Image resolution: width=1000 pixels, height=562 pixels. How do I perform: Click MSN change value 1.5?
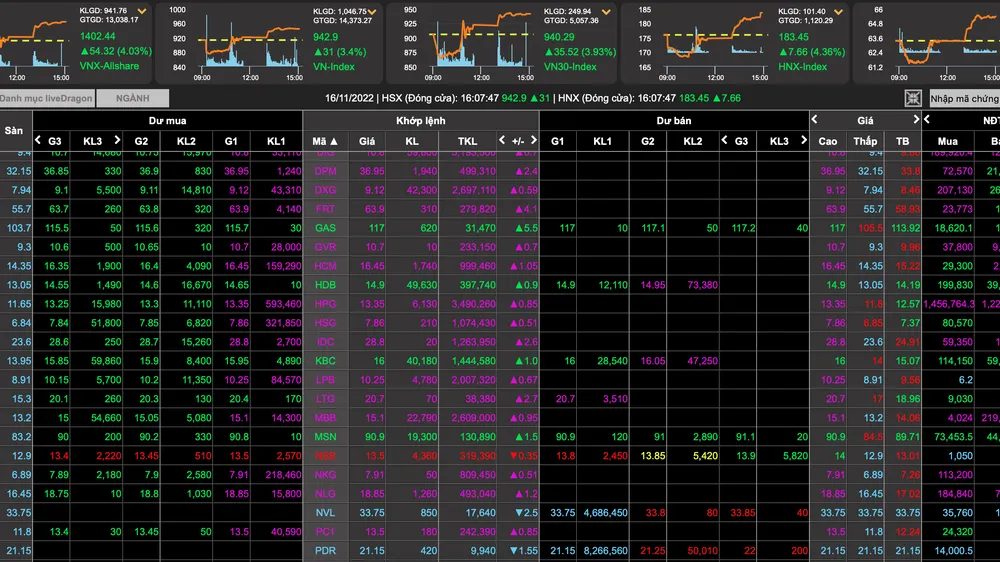[526, 437]
